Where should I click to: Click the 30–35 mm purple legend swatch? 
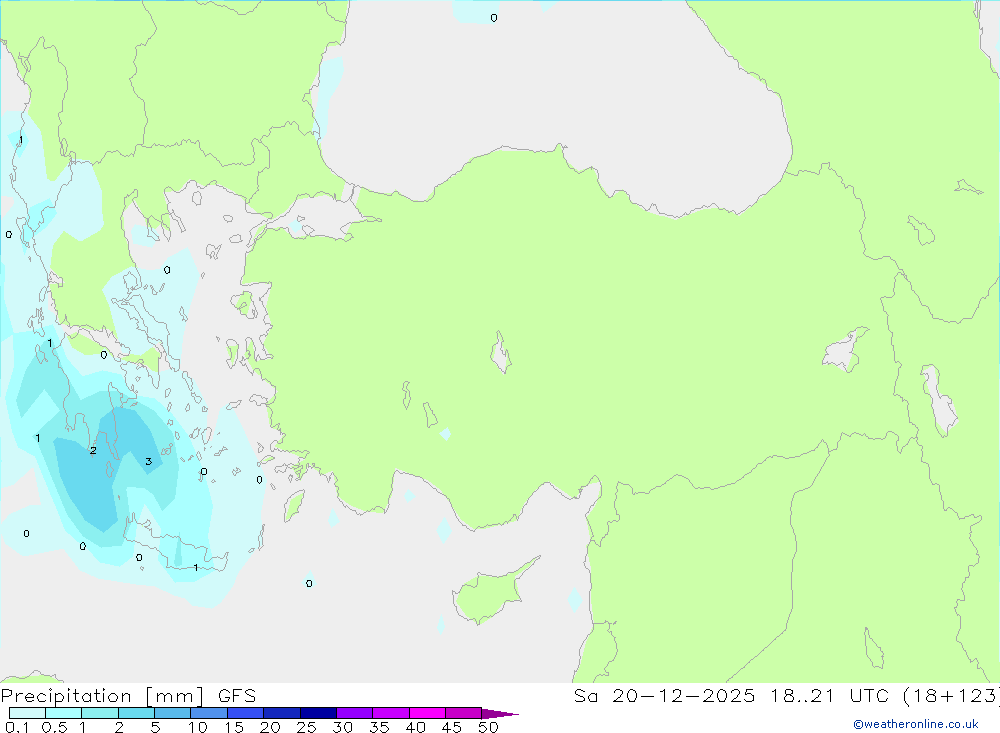pos(355,713)
